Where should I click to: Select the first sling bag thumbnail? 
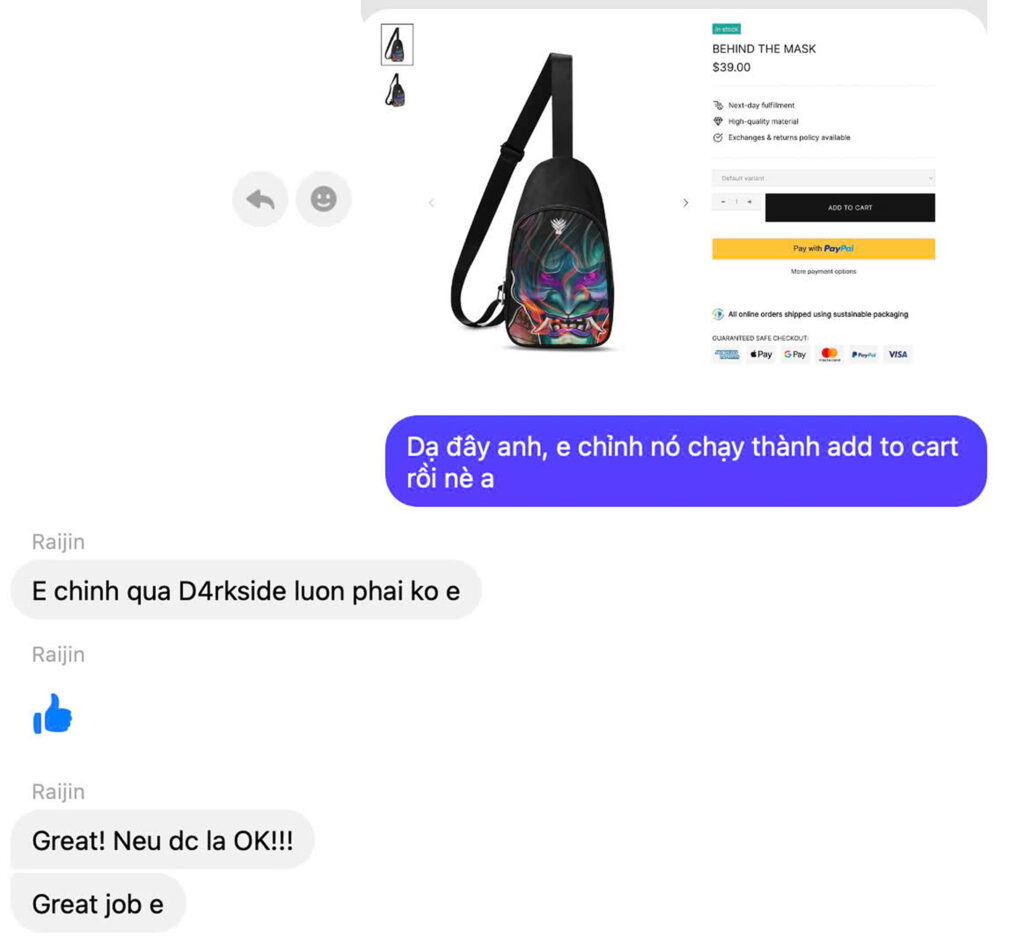tap(397, 44)
